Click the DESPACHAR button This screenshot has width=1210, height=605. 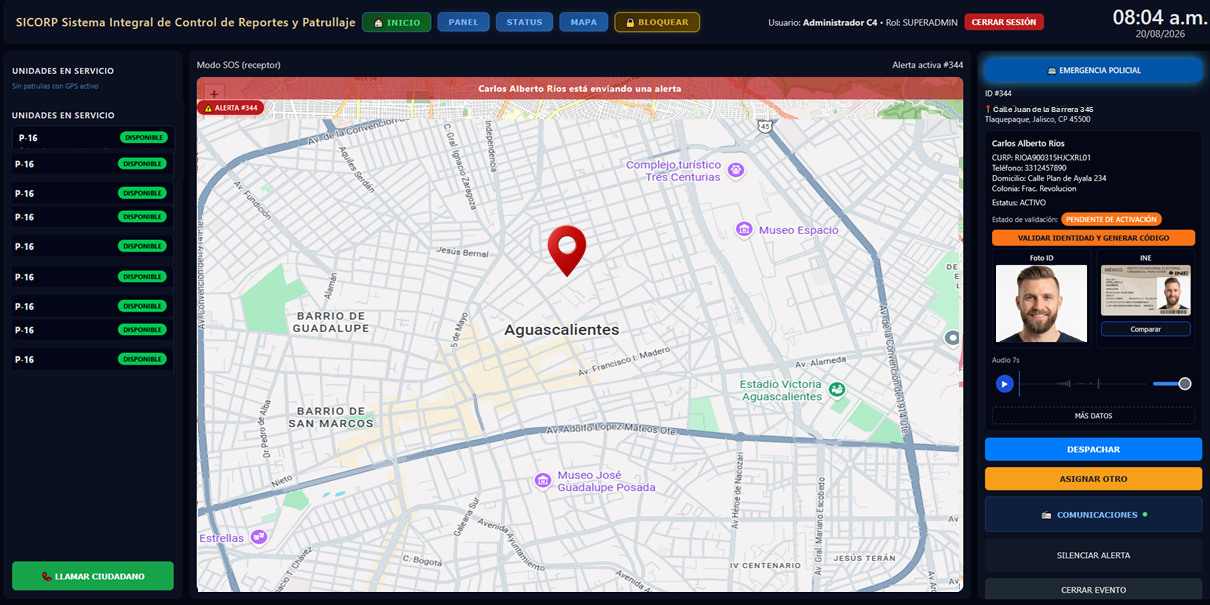click(1093, 450)
